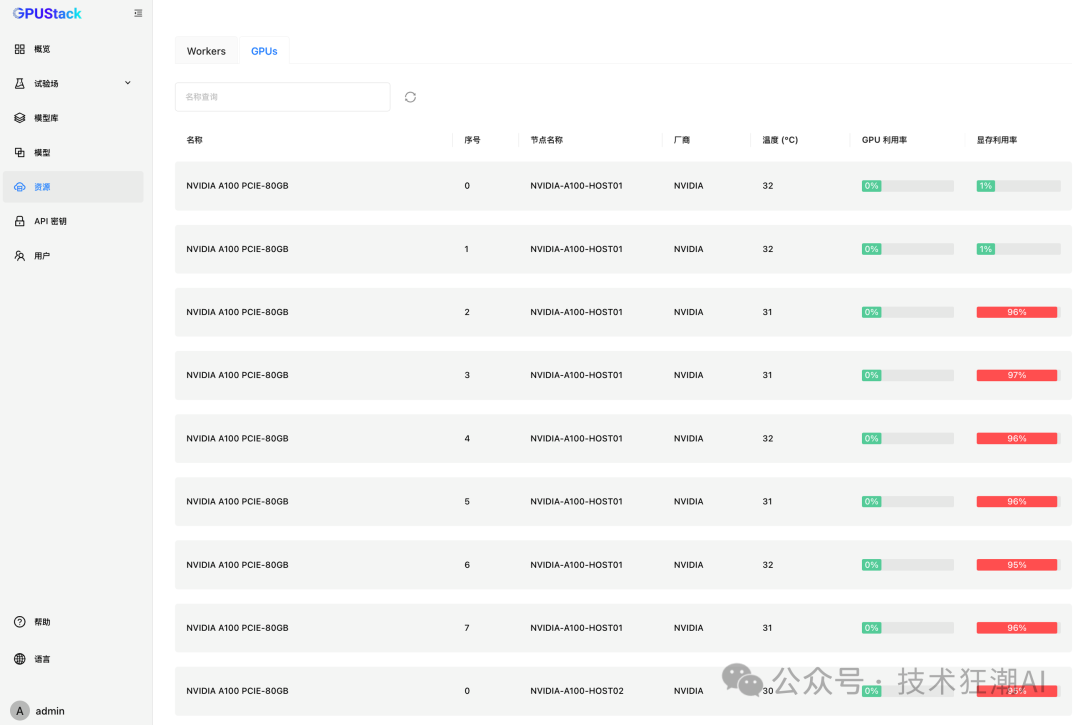Click the GPUStack logo

pyautogui.click(x=47, y=13)
